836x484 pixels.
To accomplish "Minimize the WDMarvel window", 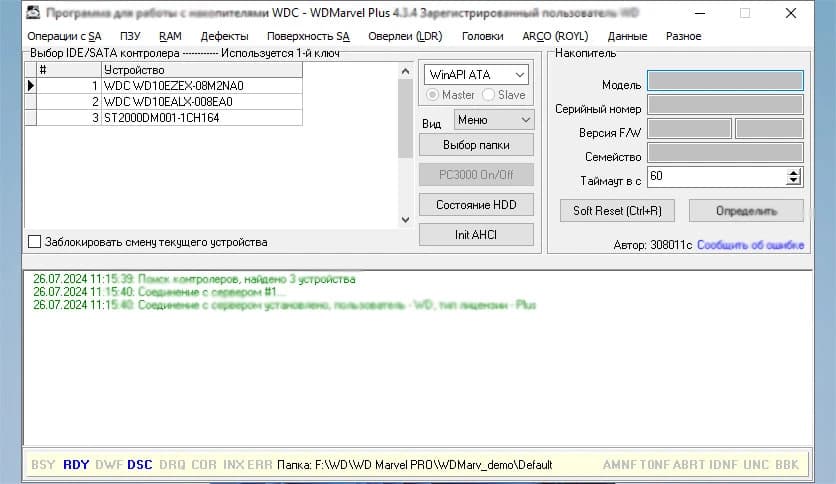I will (700, 13).
